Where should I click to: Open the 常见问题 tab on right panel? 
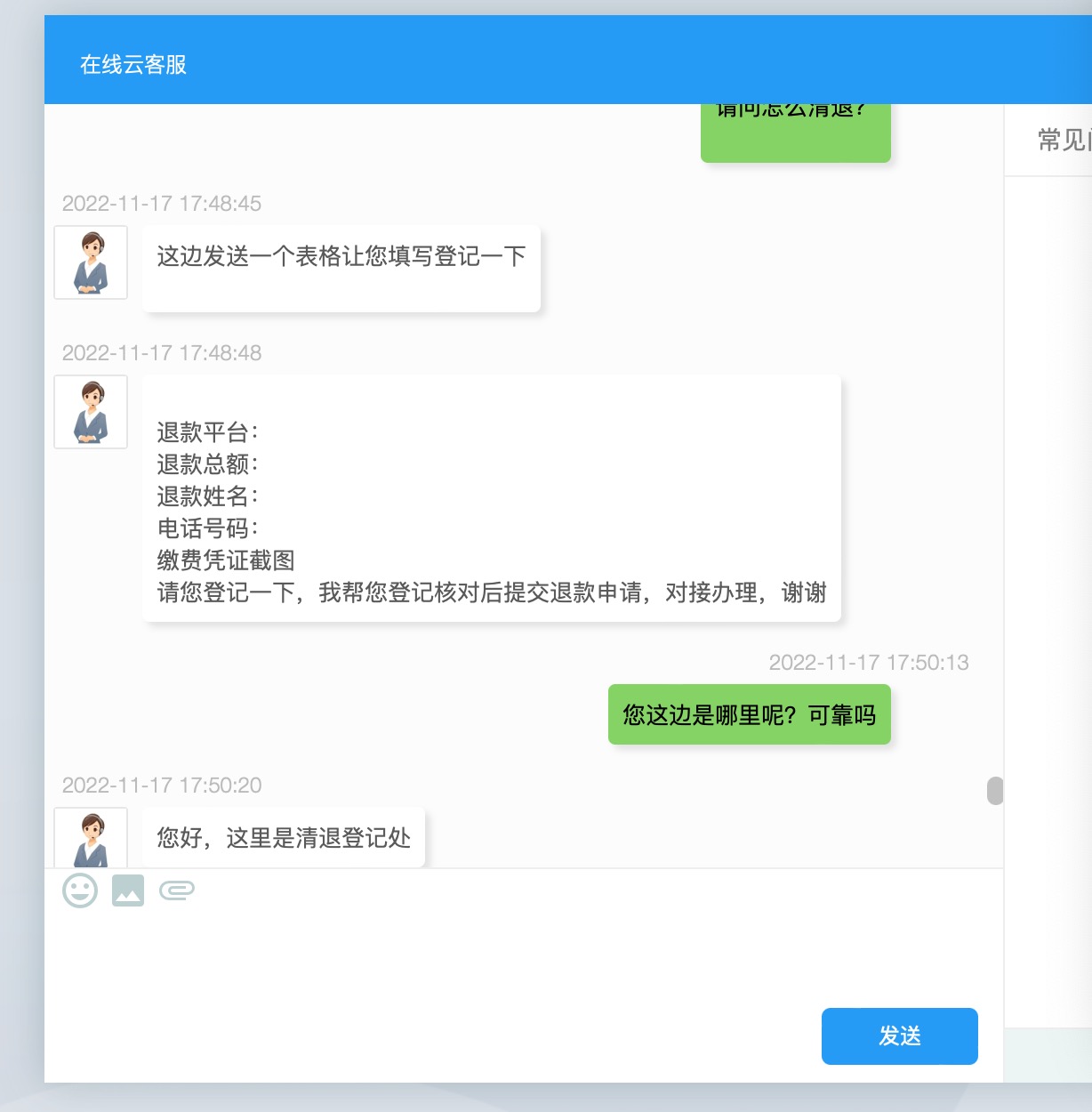1064,141
